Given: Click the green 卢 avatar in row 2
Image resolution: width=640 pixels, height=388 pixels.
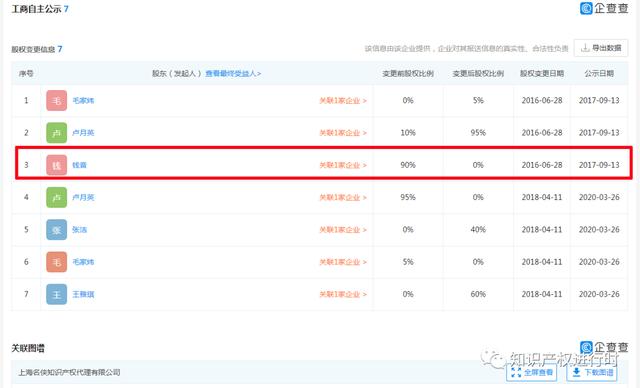Looking at the screenshot, I should pos(56,133).
